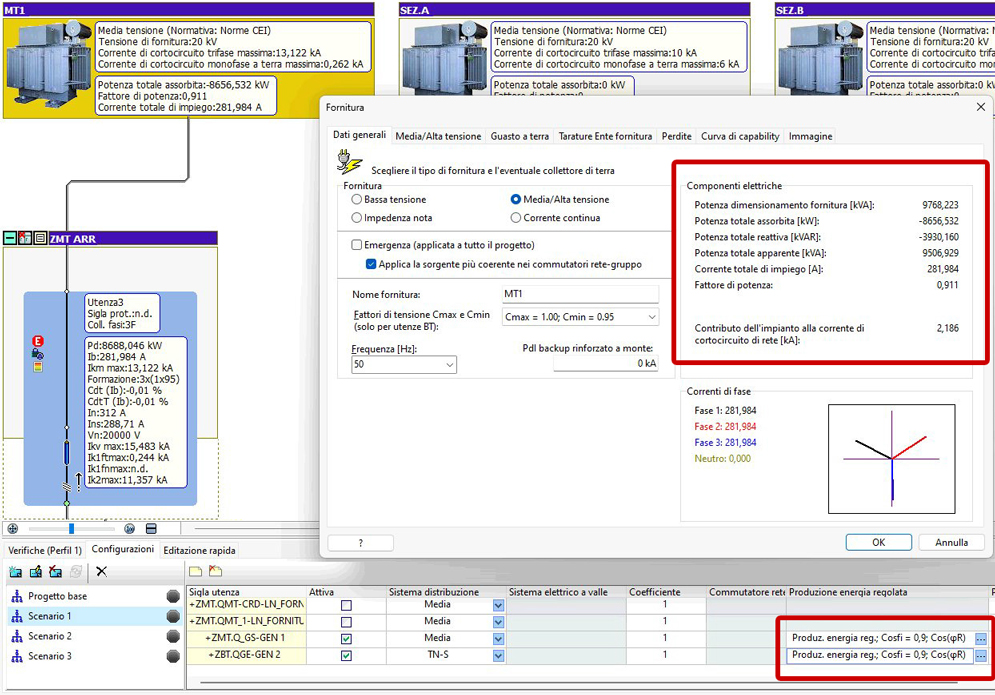Click the MT1 transformer image

point(49,63)
